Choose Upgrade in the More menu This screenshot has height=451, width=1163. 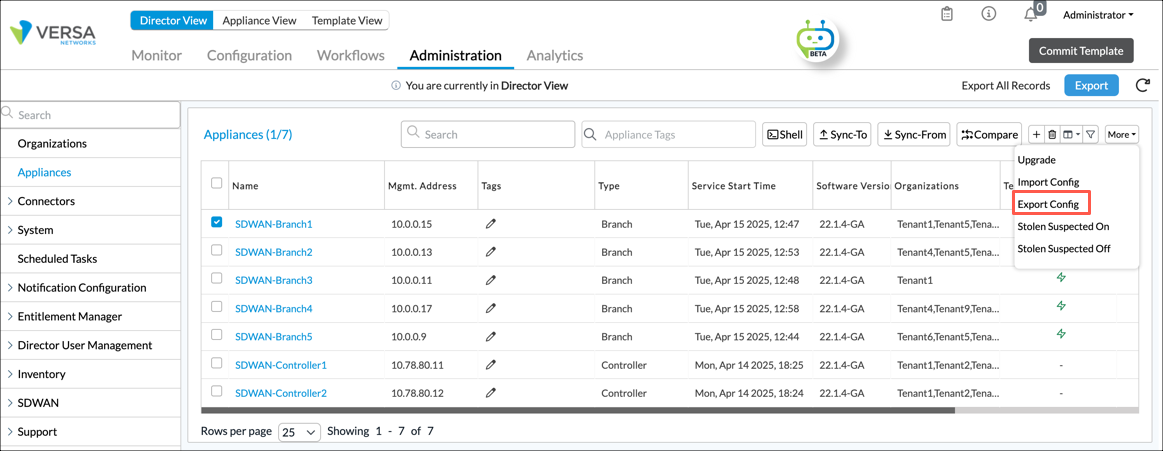(1036, 159)
